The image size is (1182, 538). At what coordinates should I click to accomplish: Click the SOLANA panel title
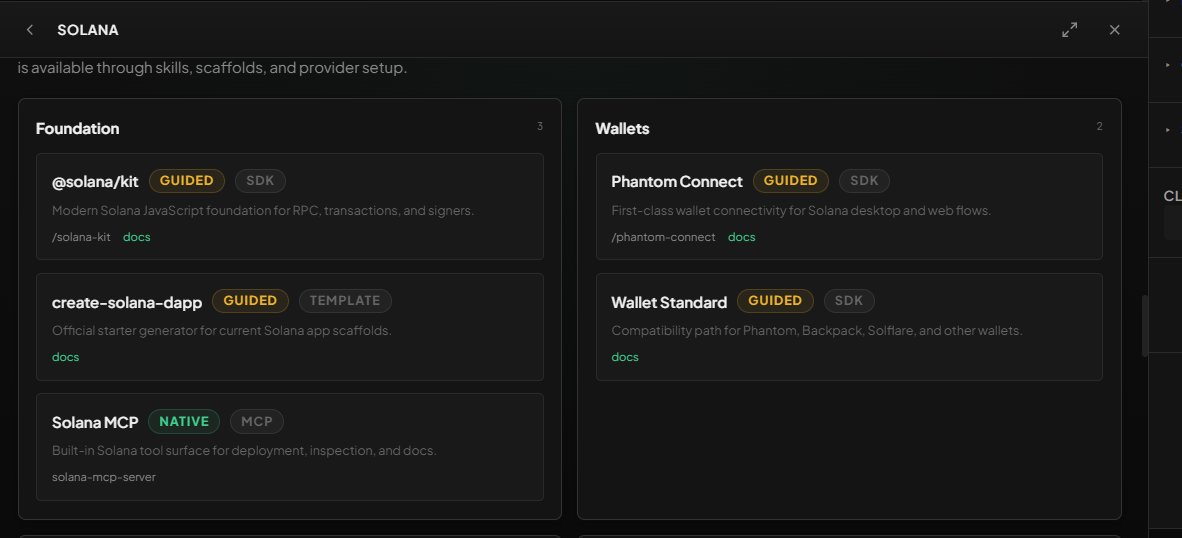pos(87,29)
